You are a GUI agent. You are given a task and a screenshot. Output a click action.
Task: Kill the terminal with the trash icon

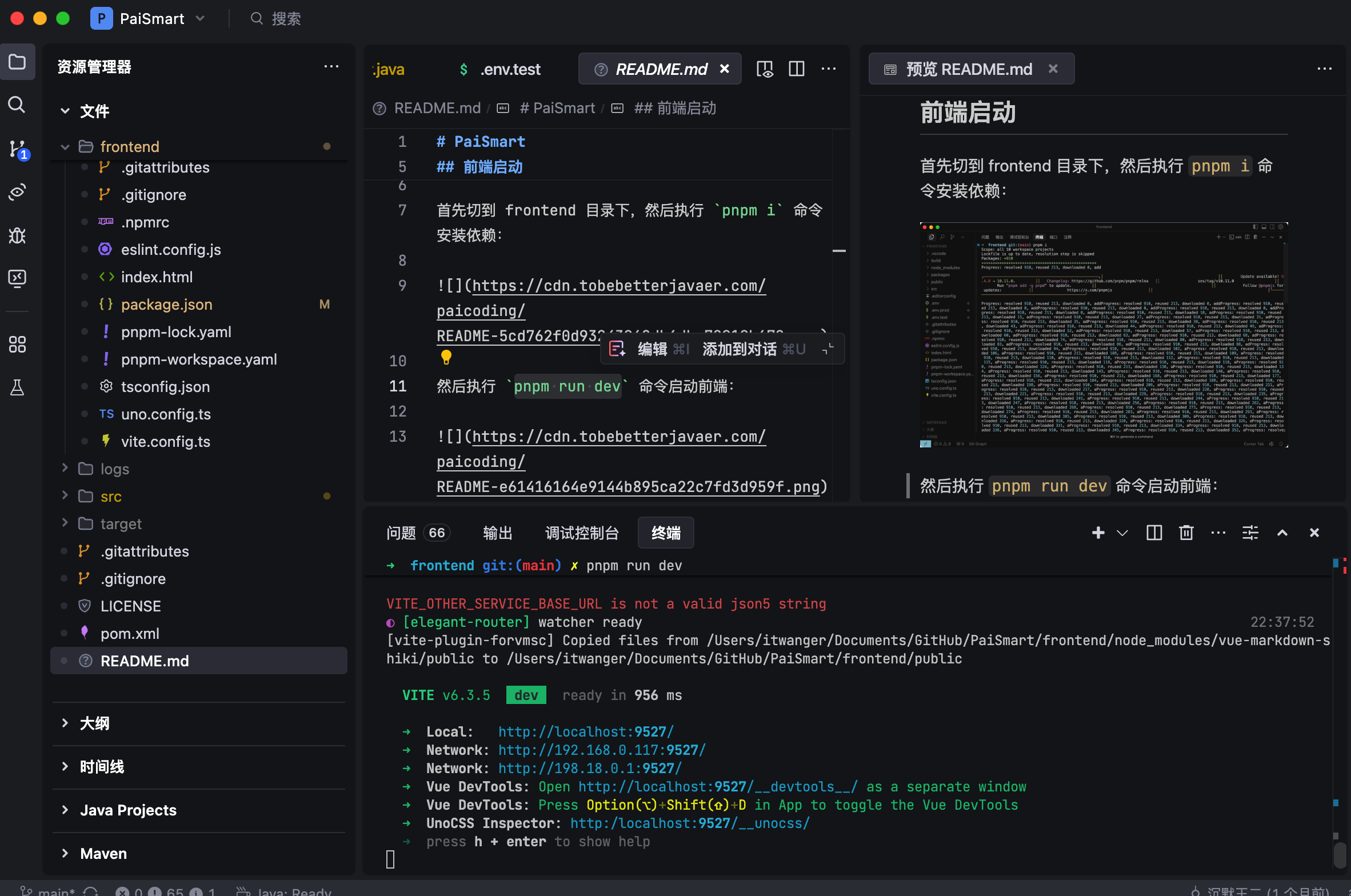click(x=1186, y=533)
